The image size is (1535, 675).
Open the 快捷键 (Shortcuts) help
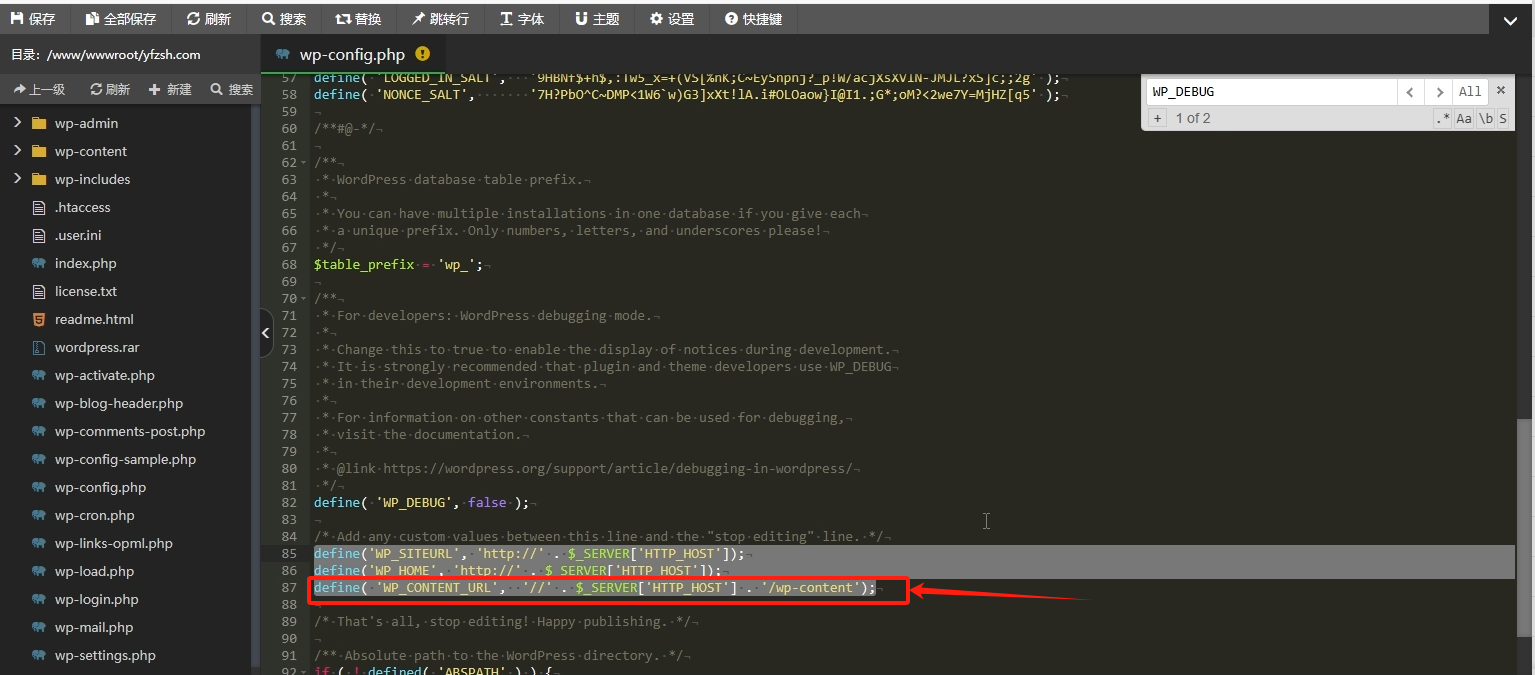753,19
